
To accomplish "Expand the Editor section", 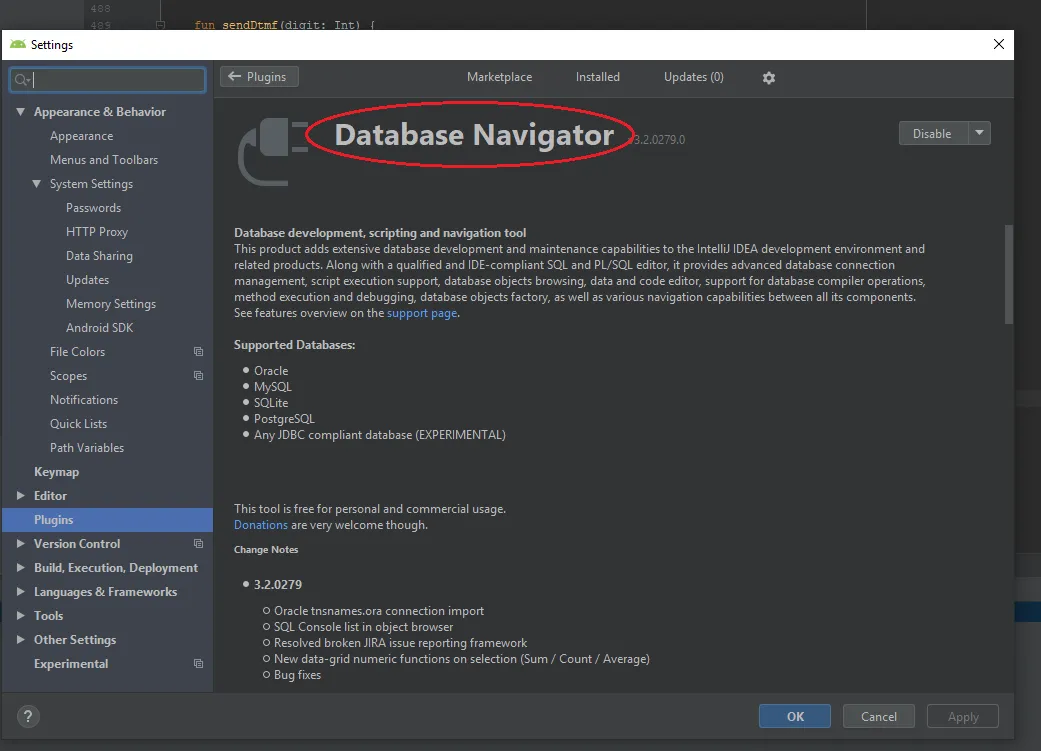I will click(21, 495).
